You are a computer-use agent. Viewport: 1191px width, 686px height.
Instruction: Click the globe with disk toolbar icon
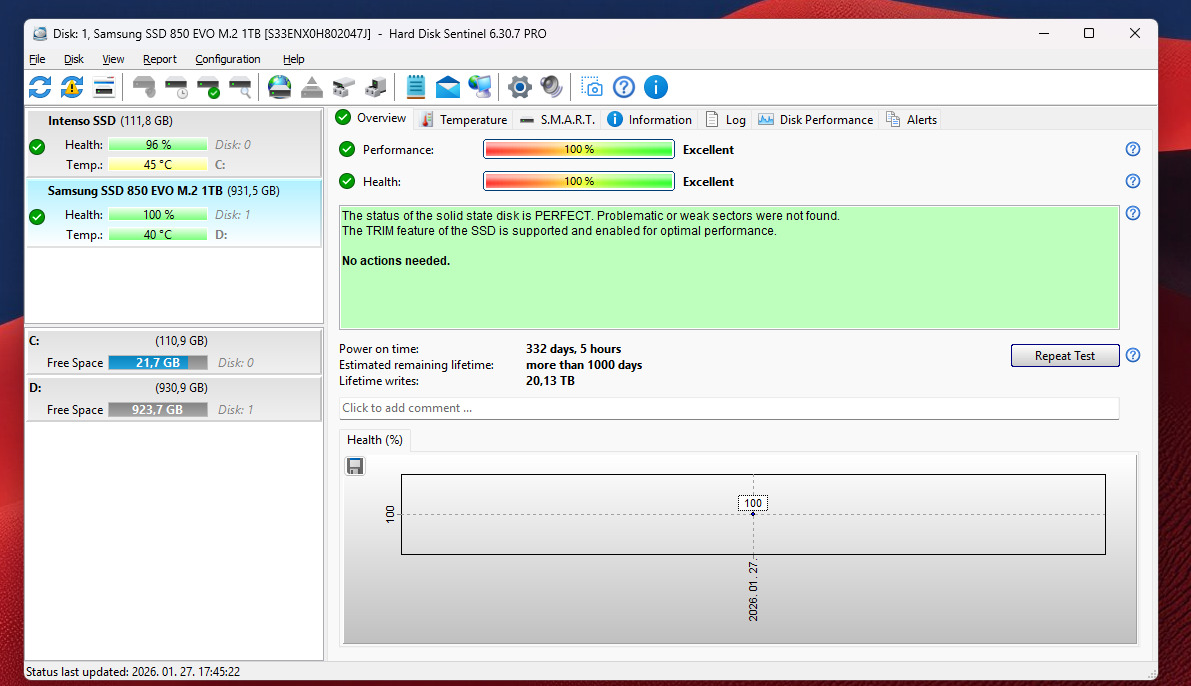click(280, 87)
